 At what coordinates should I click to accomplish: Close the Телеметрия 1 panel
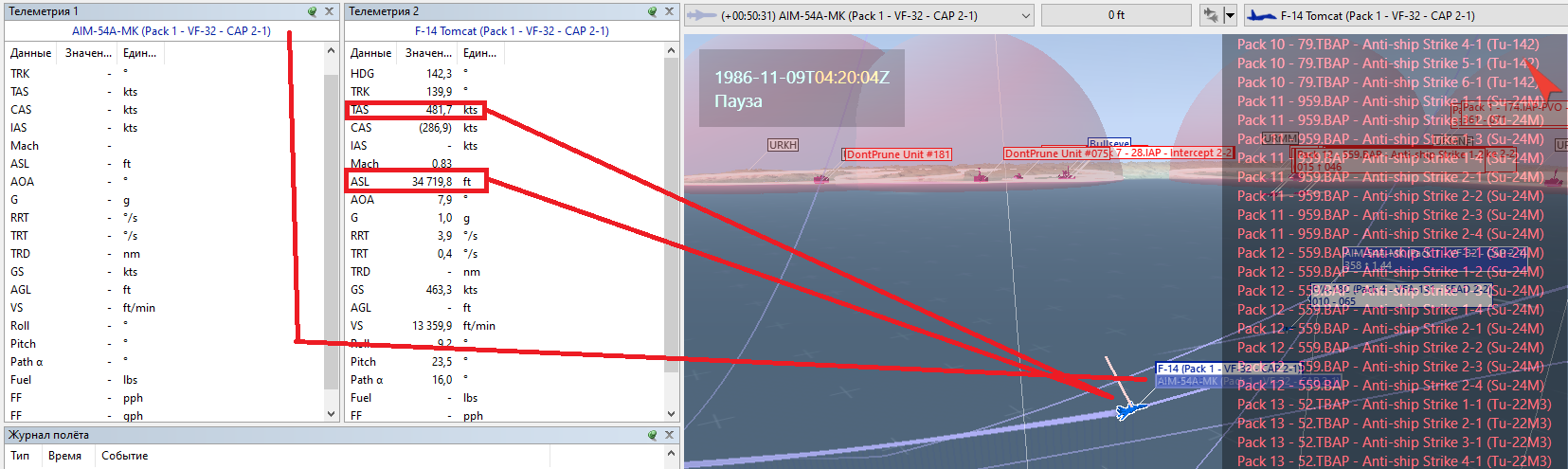pyautogui.click(x=329, y=11)
